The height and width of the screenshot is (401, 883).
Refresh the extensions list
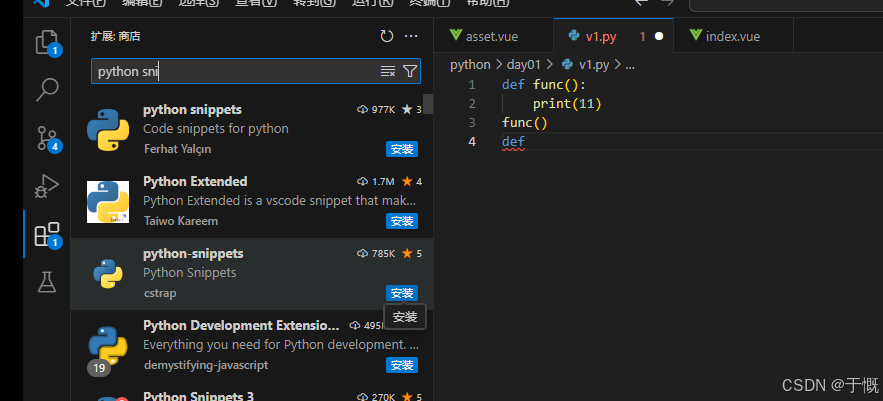(387, 37)
